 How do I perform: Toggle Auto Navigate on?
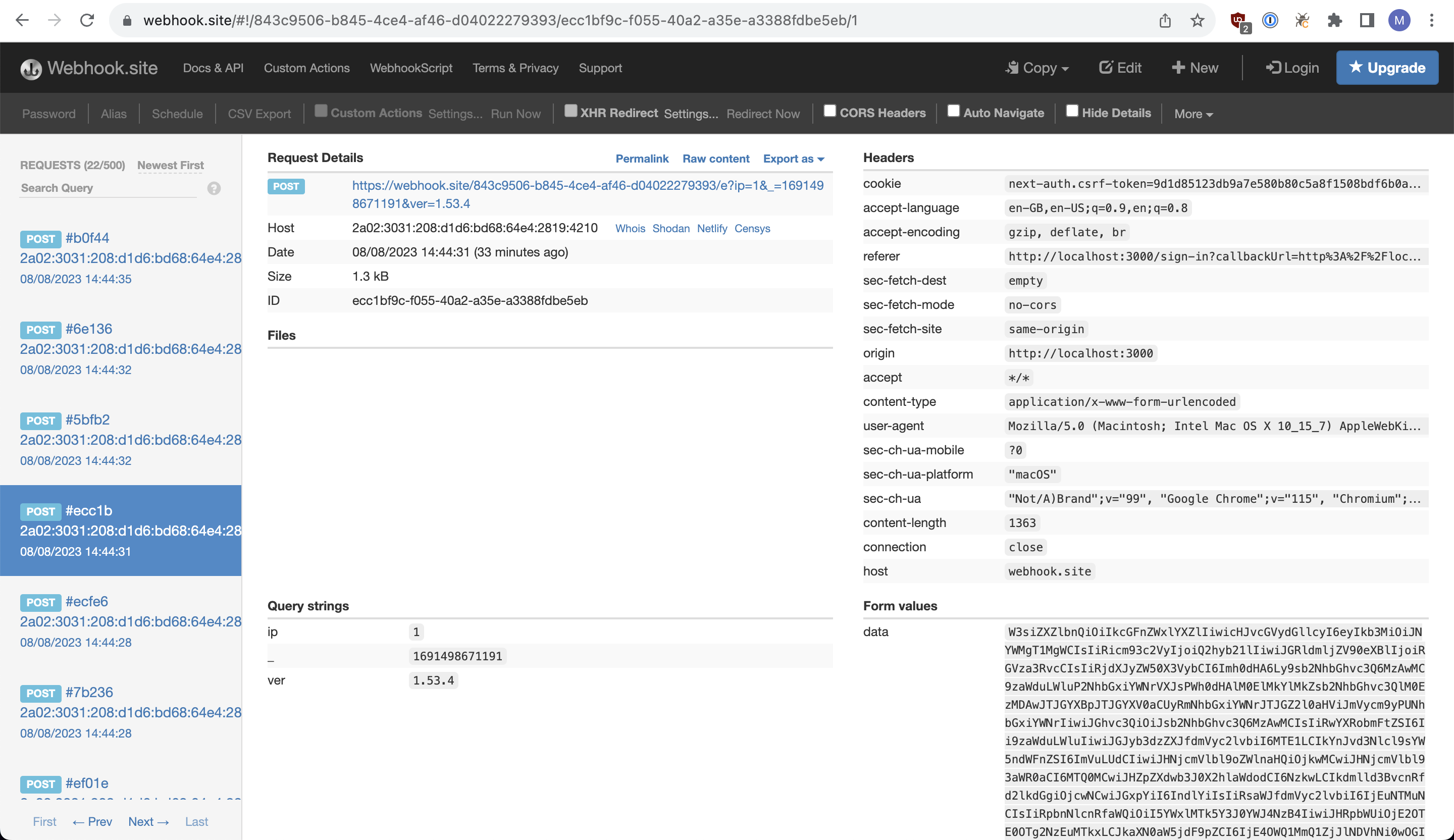tap(953, 110)
